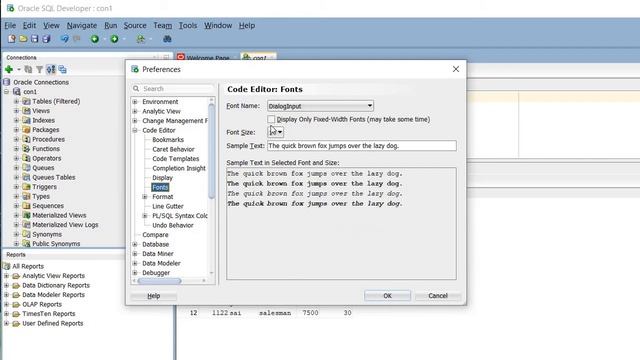The width and height of the screenshot is (640, 360).
Task: Select OLAP Reports in Reports panel
Action: click(42, 304)
